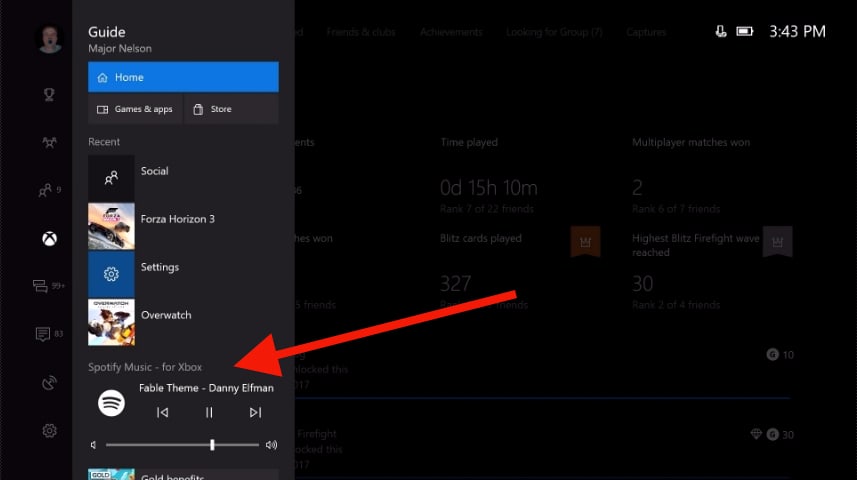Viewport: 857px width, 480px height.
Task: Go back to the previous Spotify track
Action: pyautogui.click(x=162, y=412)
